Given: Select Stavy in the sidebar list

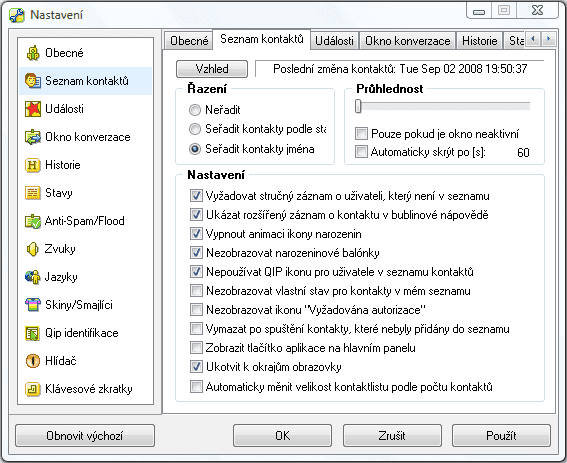Looking at the screenshot, I should (x=86, y=193).
